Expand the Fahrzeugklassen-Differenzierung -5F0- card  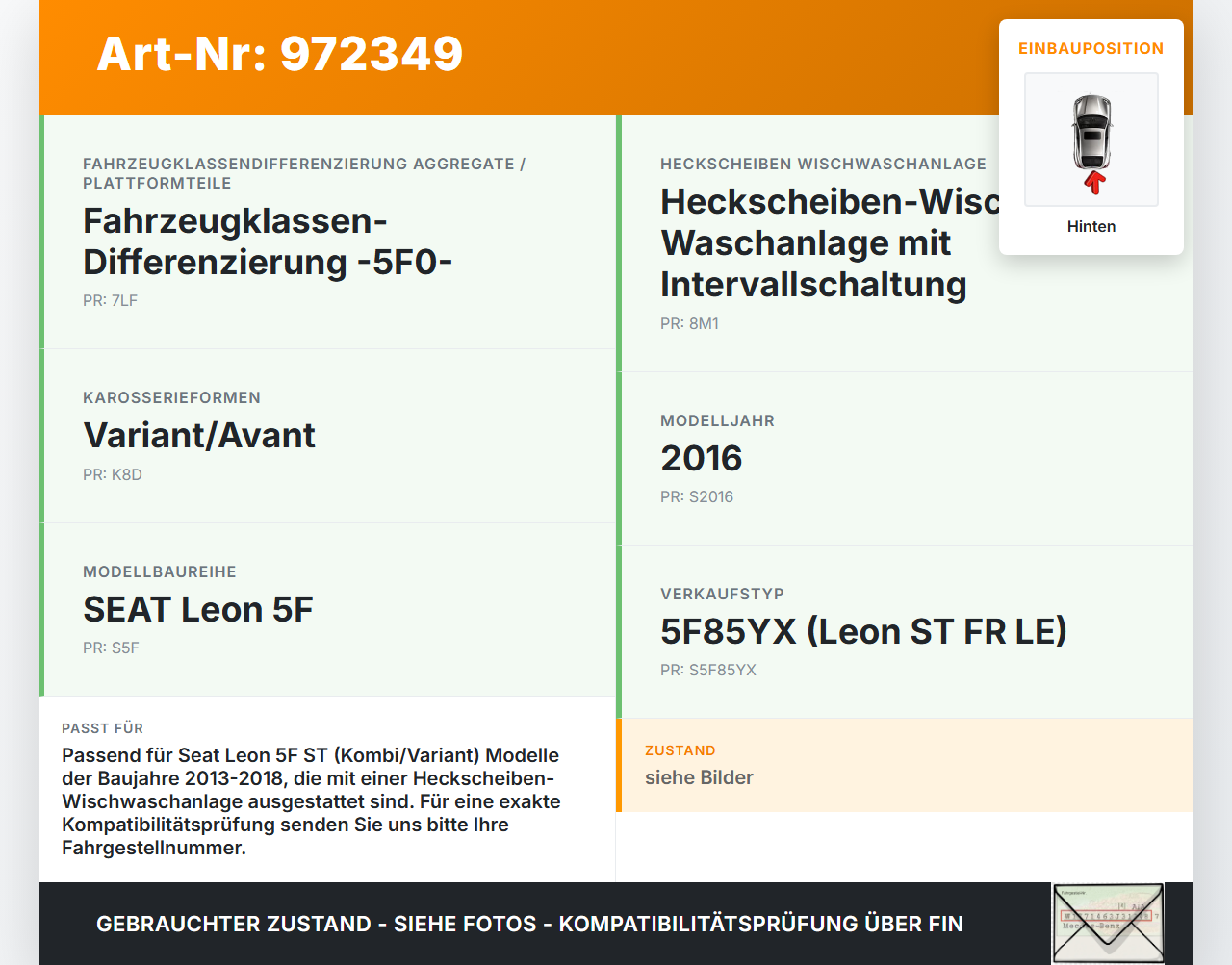[269, 241]
